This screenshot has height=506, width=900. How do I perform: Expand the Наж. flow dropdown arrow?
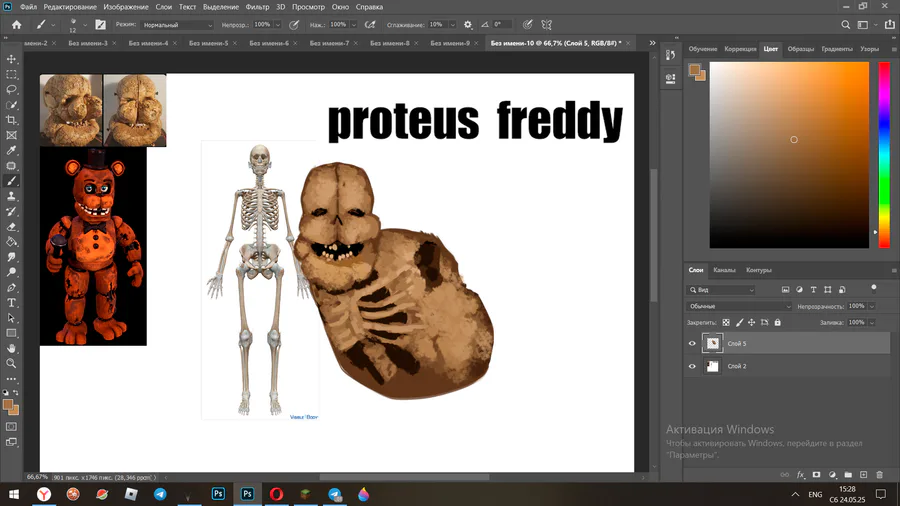click(354, 25)
